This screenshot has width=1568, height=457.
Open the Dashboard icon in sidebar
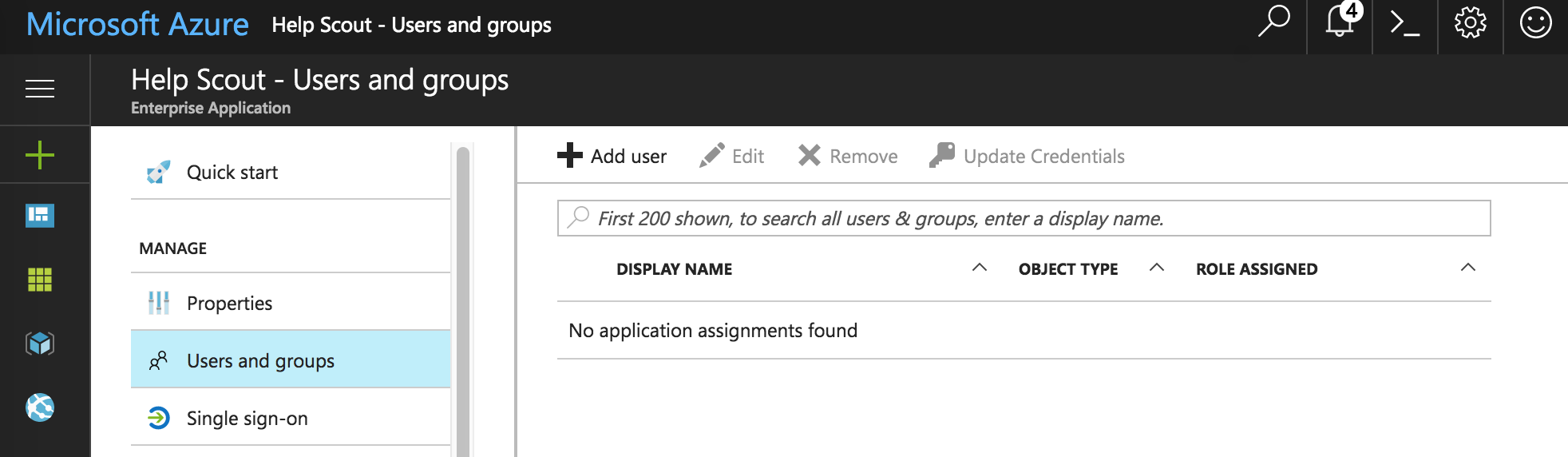tap(40, 216)
